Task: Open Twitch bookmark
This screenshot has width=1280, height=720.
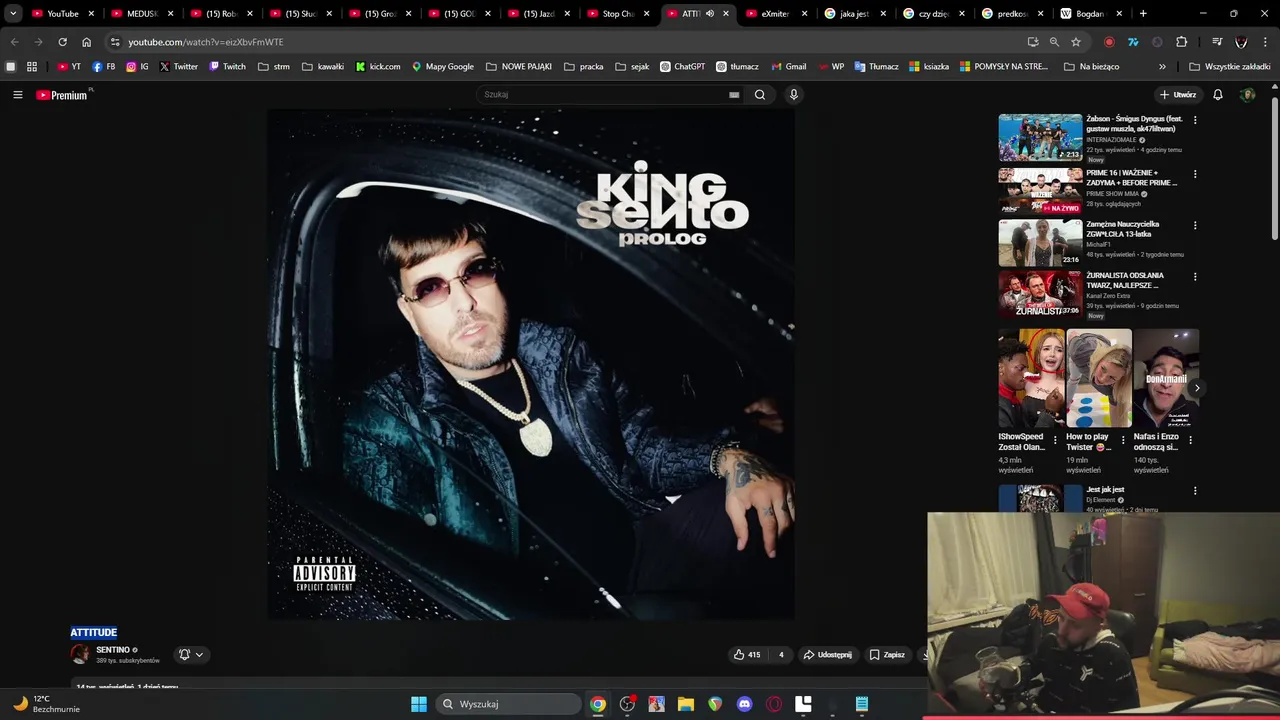Action: point(227,67)
